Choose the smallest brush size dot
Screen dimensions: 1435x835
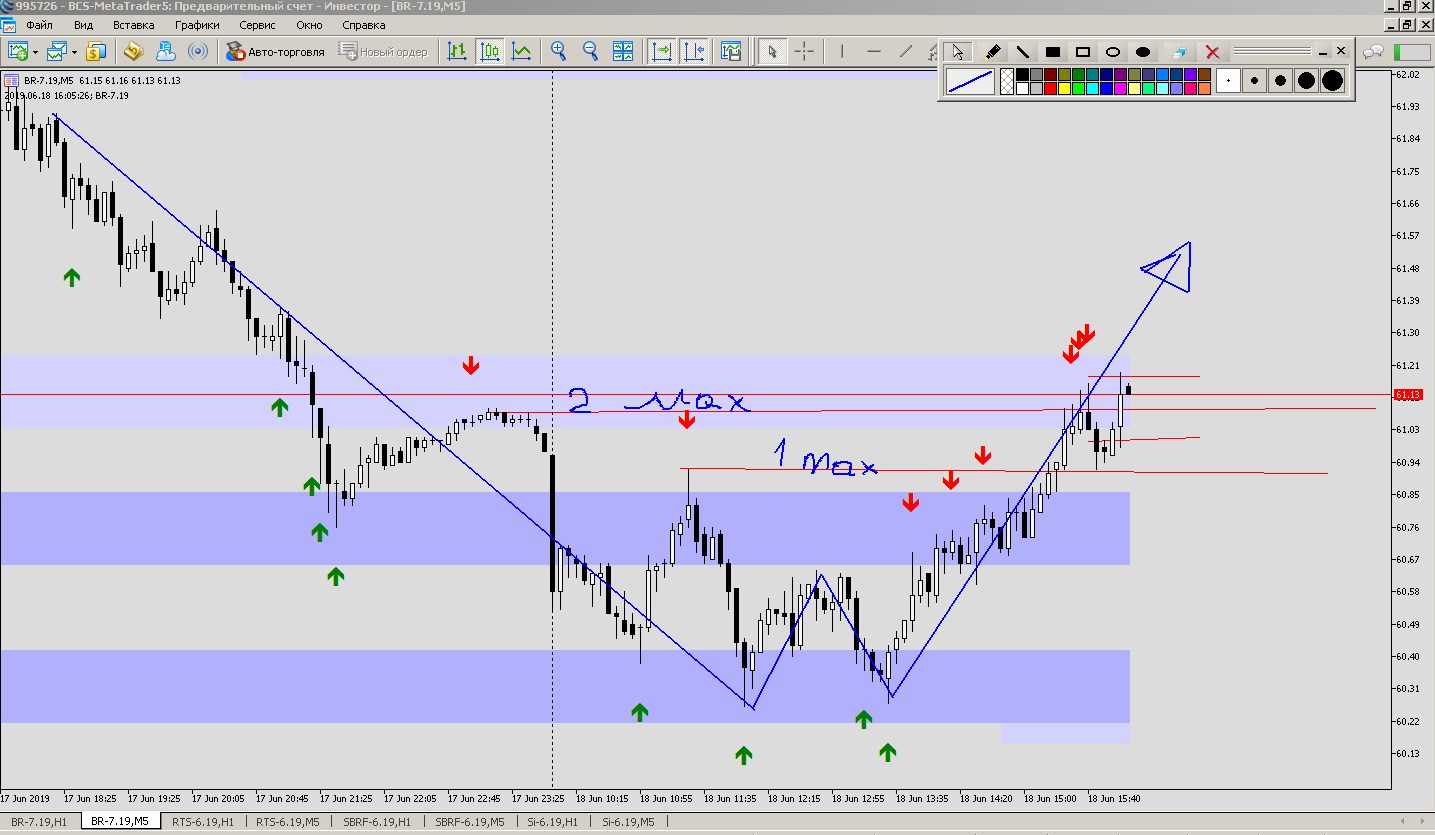(x=1228, y=82)
